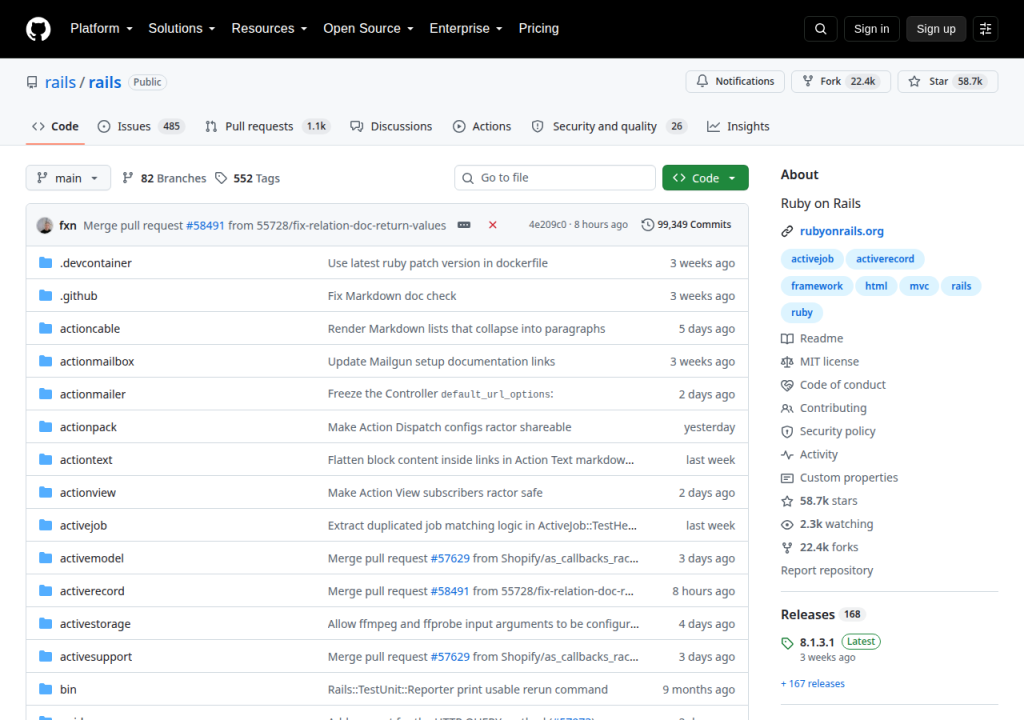The image size is (1024, 720).
Task: Click the fork icon beside 22.4k forks
Action: click(787, 548)
